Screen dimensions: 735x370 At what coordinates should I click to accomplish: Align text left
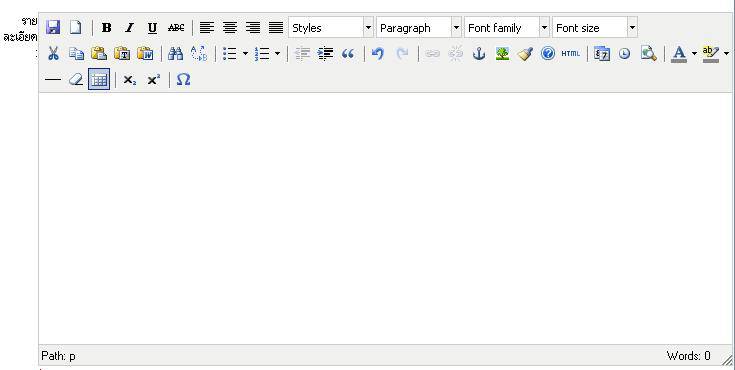point(207,28)
